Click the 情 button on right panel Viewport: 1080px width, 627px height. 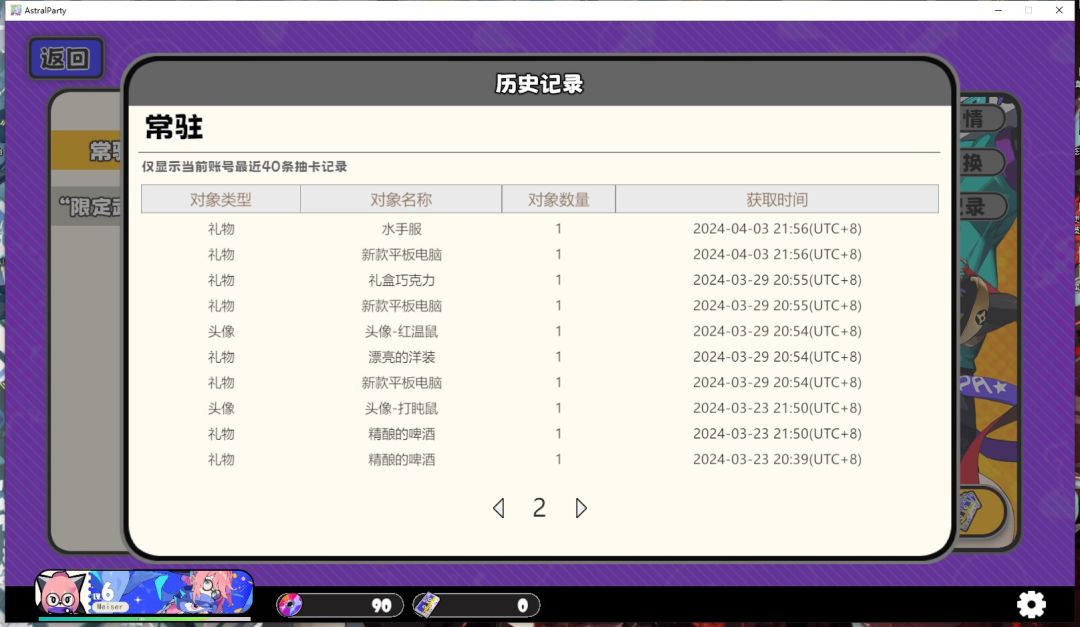pyautogui.click(x=980, y=118)
